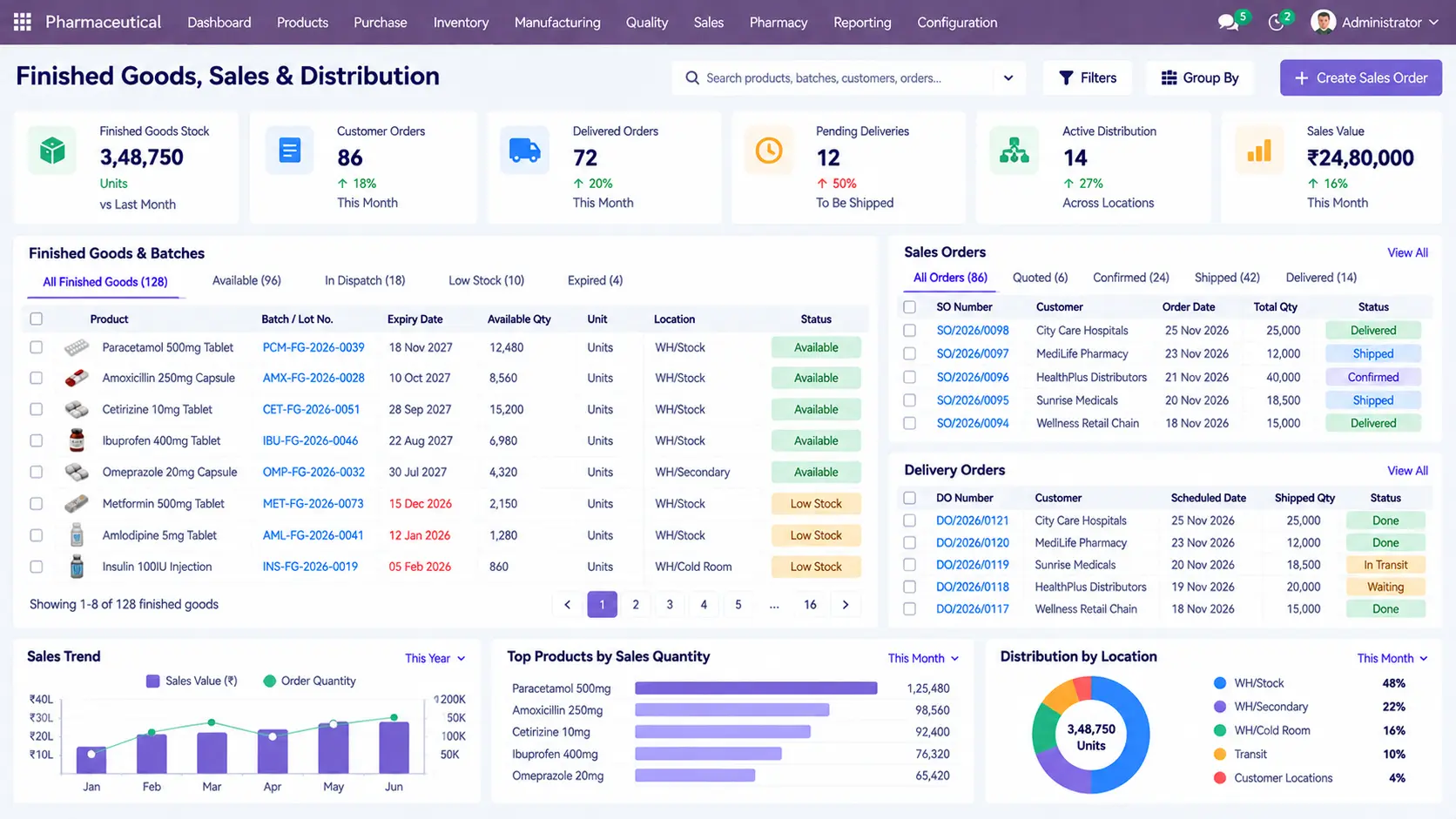The image size is (1456, 819).
Task: Go to previous page of finished goods
Action: 567,604
